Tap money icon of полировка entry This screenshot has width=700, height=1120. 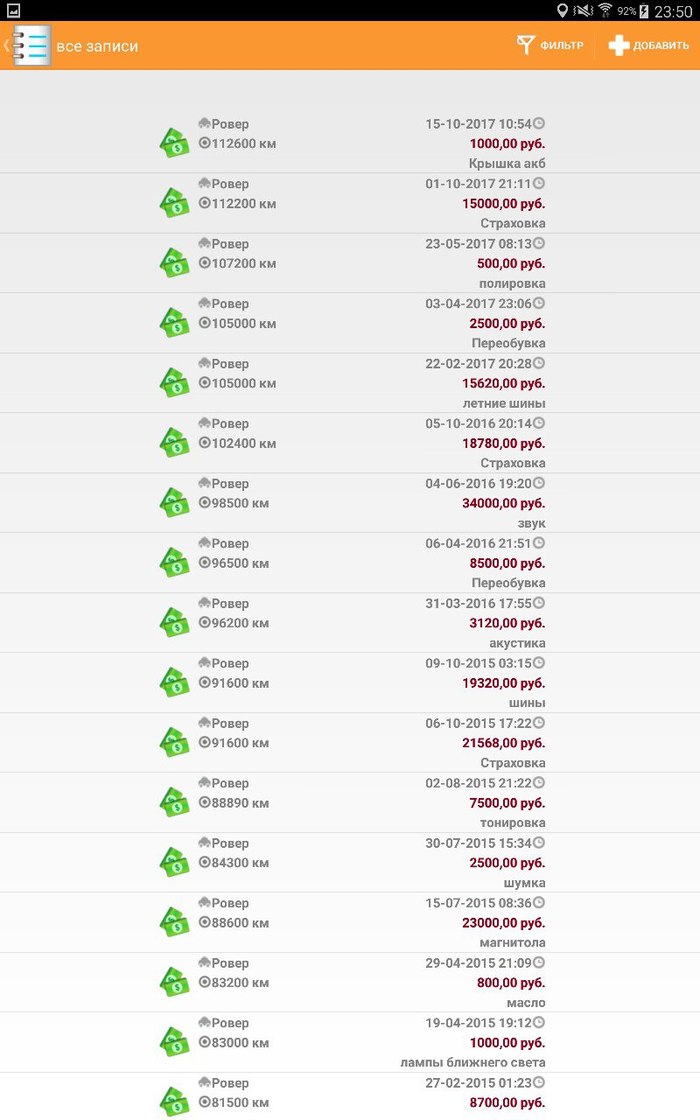pos(174,263)
